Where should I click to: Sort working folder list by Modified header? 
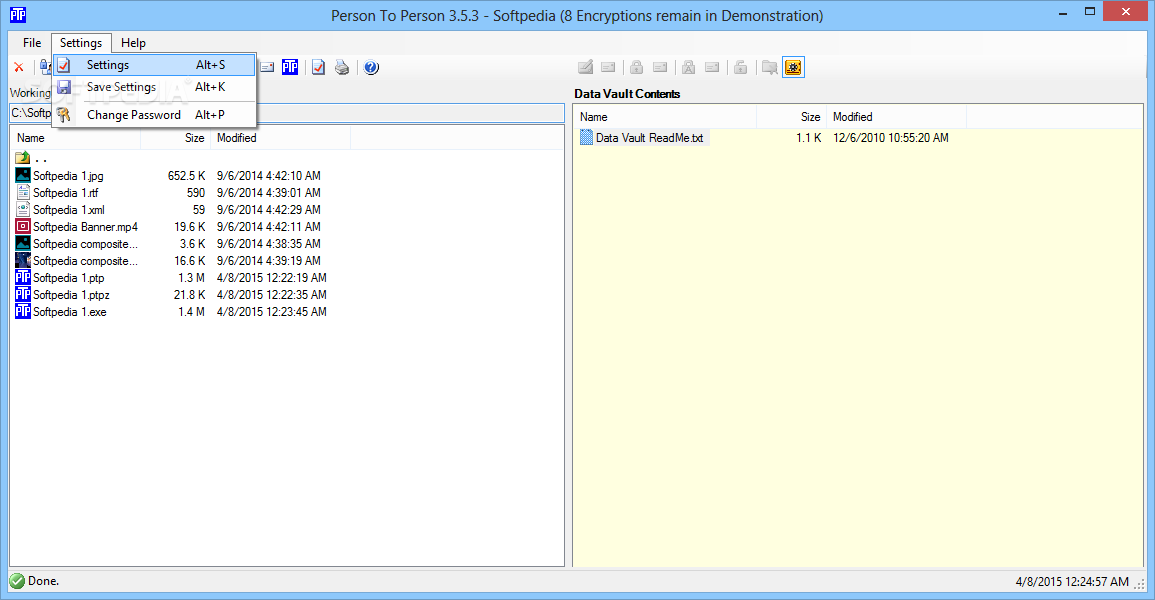281,138
